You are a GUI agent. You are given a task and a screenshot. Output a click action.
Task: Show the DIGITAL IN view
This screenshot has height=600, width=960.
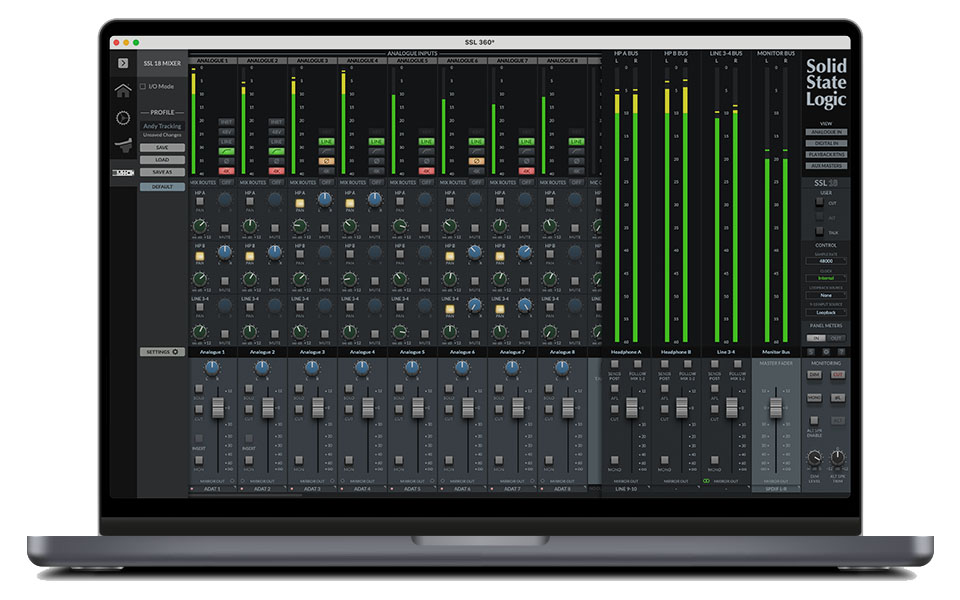click(x=826, y=143)
